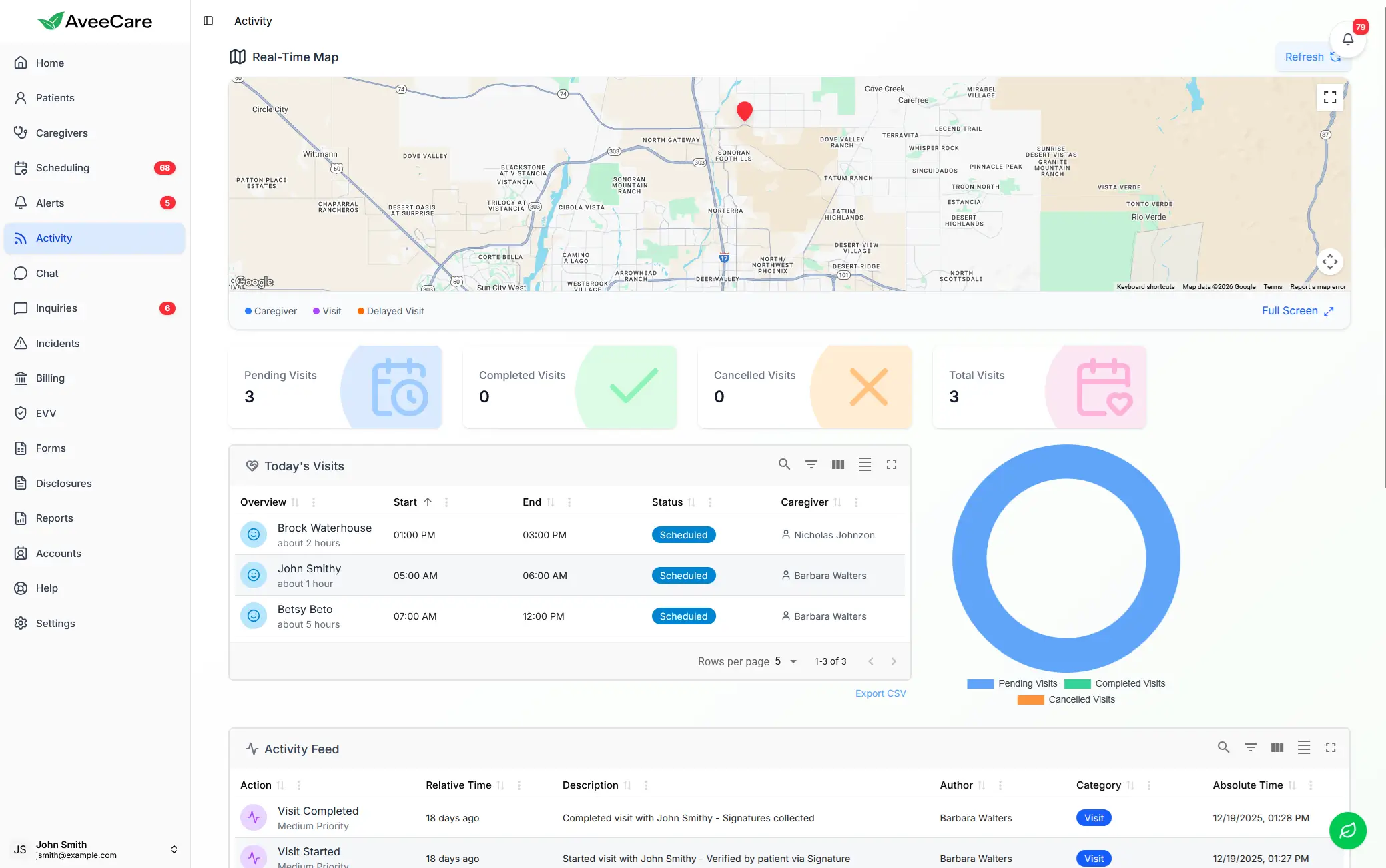
Task: Open column visibility settings for Today's Visits
Action: click(x=837, y=464)
